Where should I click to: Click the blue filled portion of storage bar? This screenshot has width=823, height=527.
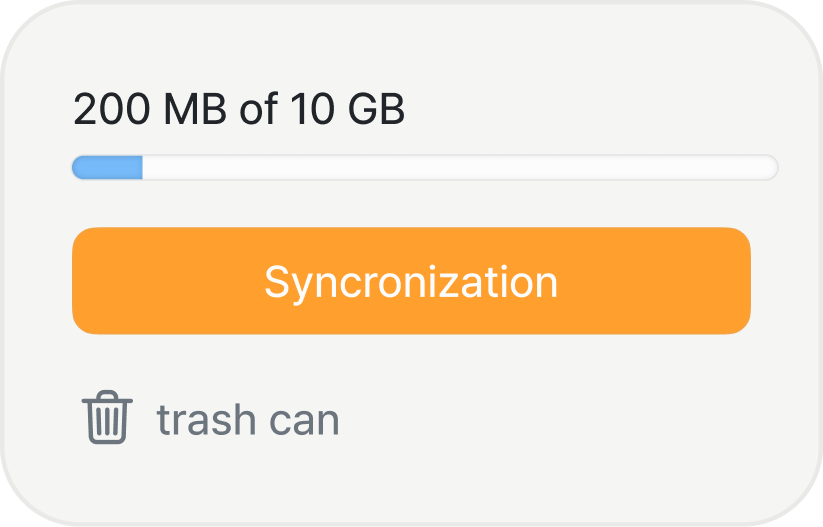point(108,168)
